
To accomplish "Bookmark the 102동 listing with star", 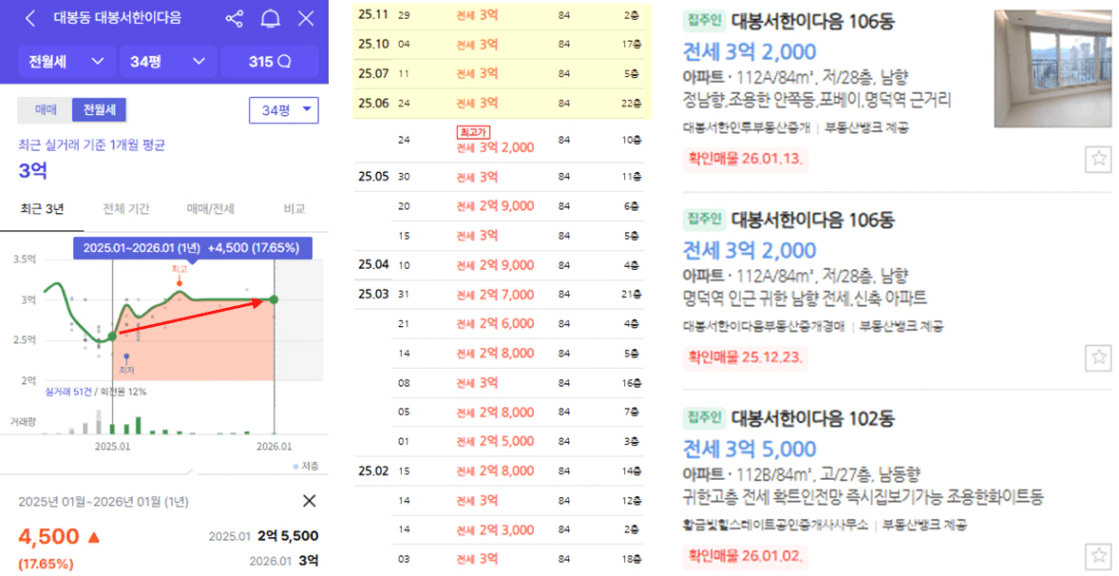I will pyautogui.click(x=1098, y=555).
